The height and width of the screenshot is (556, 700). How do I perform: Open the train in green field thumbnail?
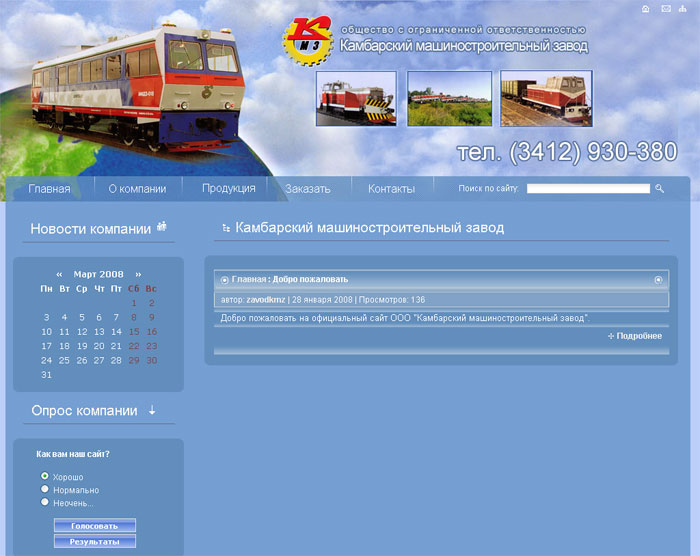[450, 98]
